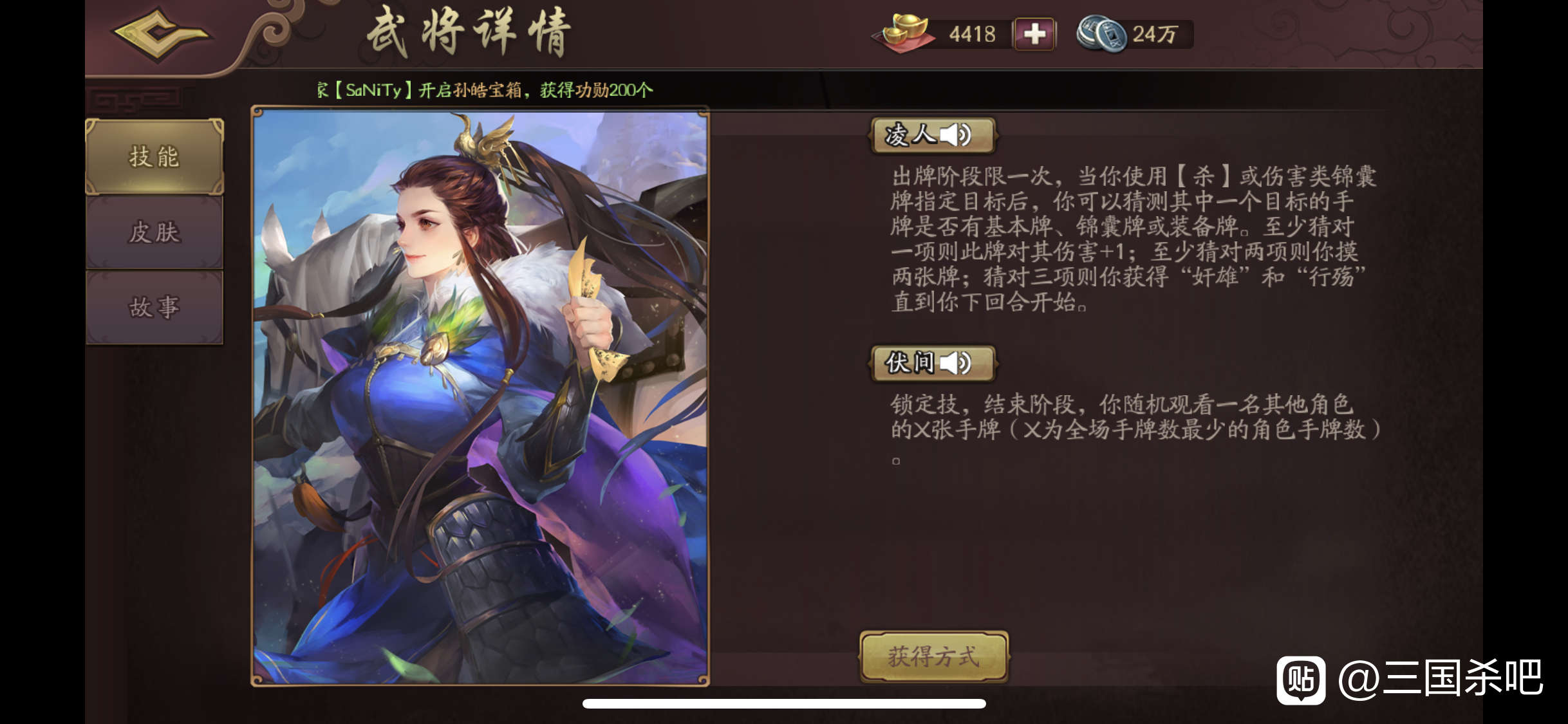1568x724 pixels.
Task: Select the 技能 tab
Action: click(154, 156)
